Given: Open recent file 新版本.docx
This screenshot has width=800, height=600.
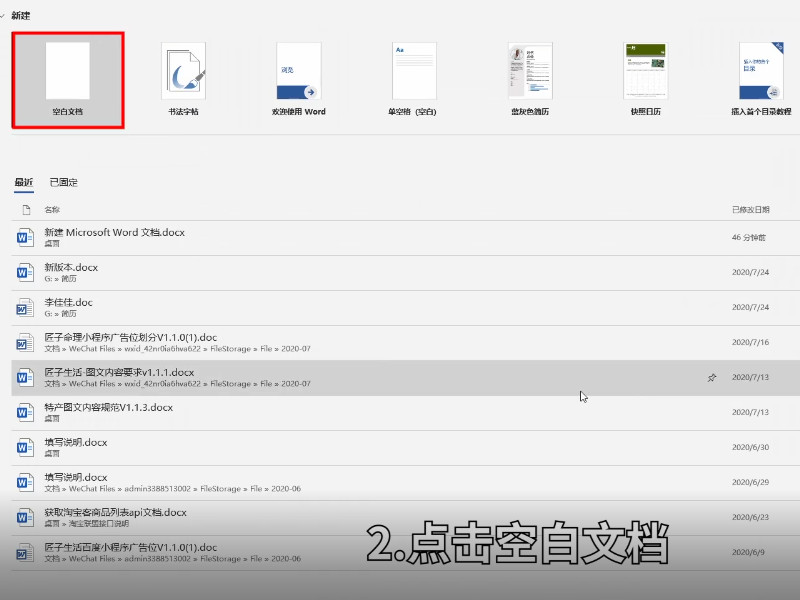Looking at the screenshot, I should click(x=406, y=273).
